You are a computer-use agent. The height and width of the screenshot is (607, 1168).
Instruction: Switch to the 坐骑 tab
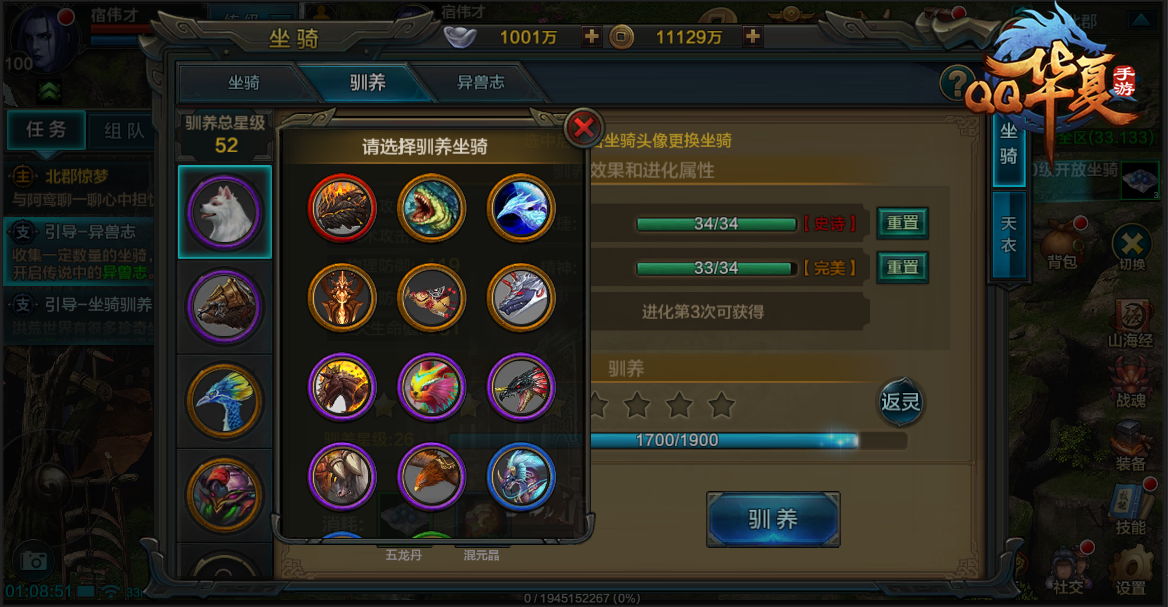(244, 83)
